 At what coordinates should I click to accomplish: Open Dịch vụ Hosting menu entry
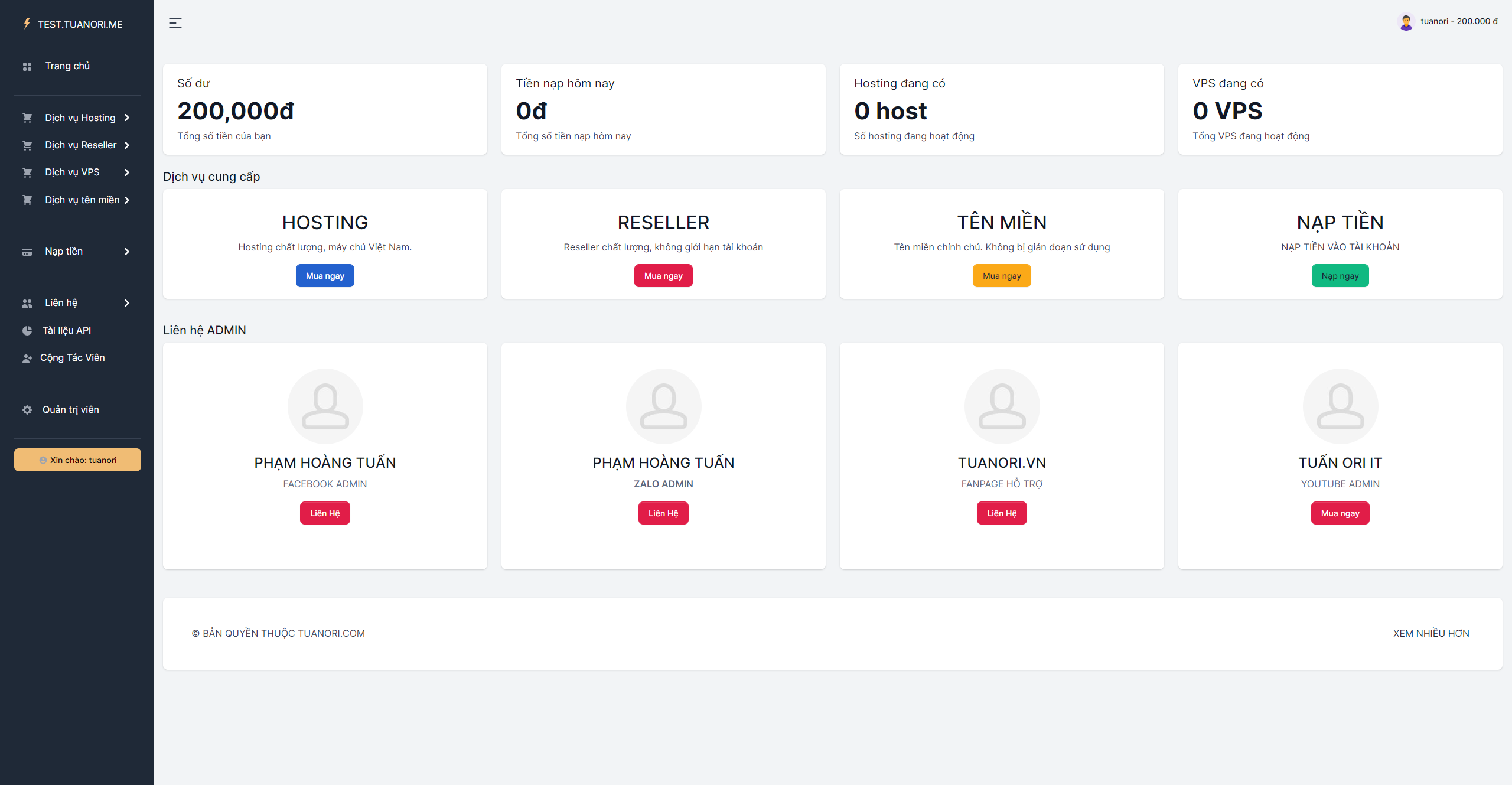coord(80,118)
